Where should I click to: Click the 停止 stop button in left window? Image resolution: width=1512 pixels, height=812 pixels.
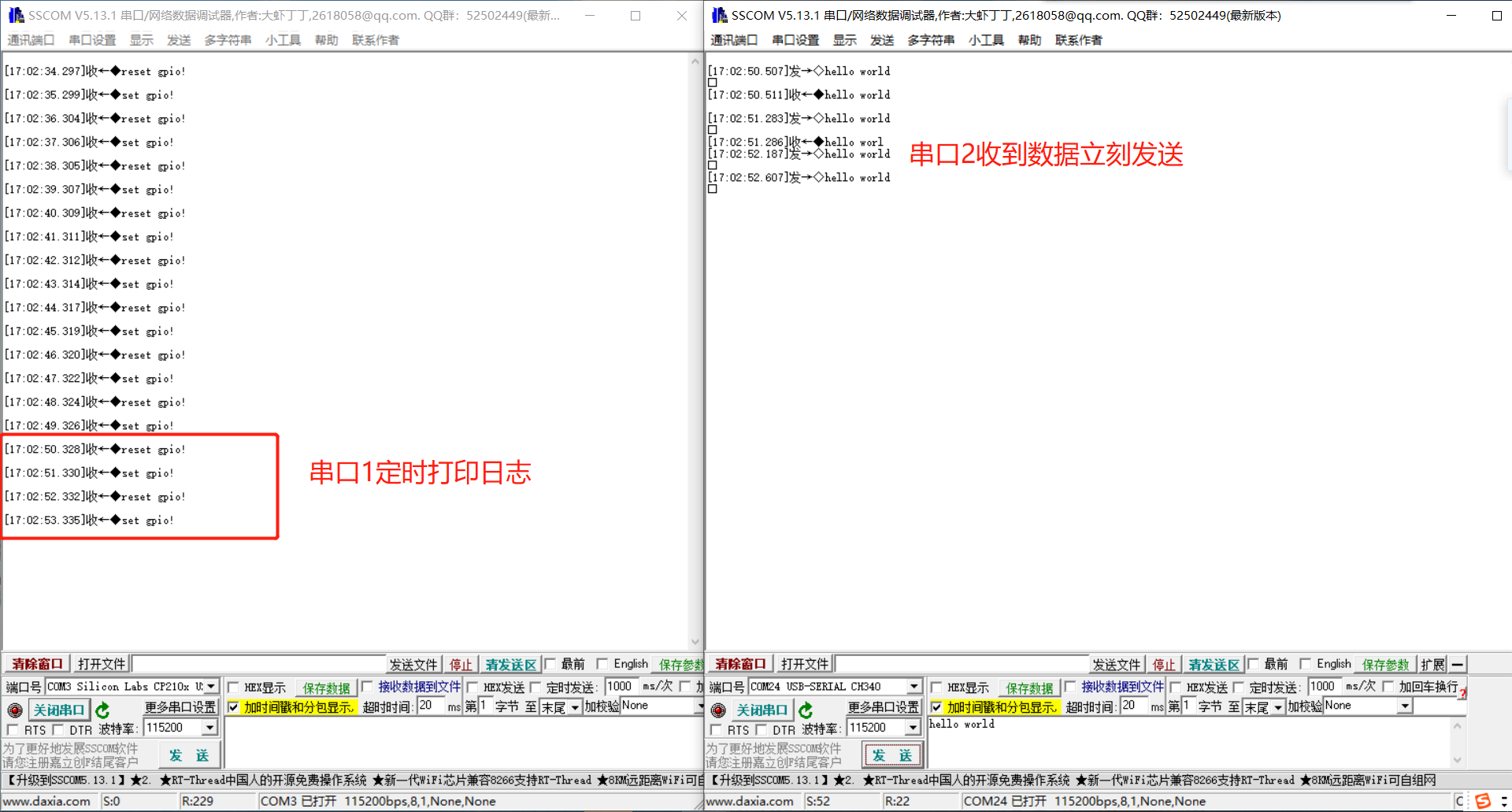point(461,664)
